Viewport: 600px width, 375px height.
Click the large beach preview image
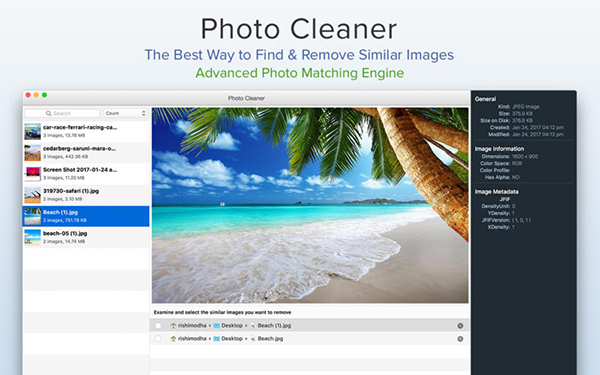point(310,205)
